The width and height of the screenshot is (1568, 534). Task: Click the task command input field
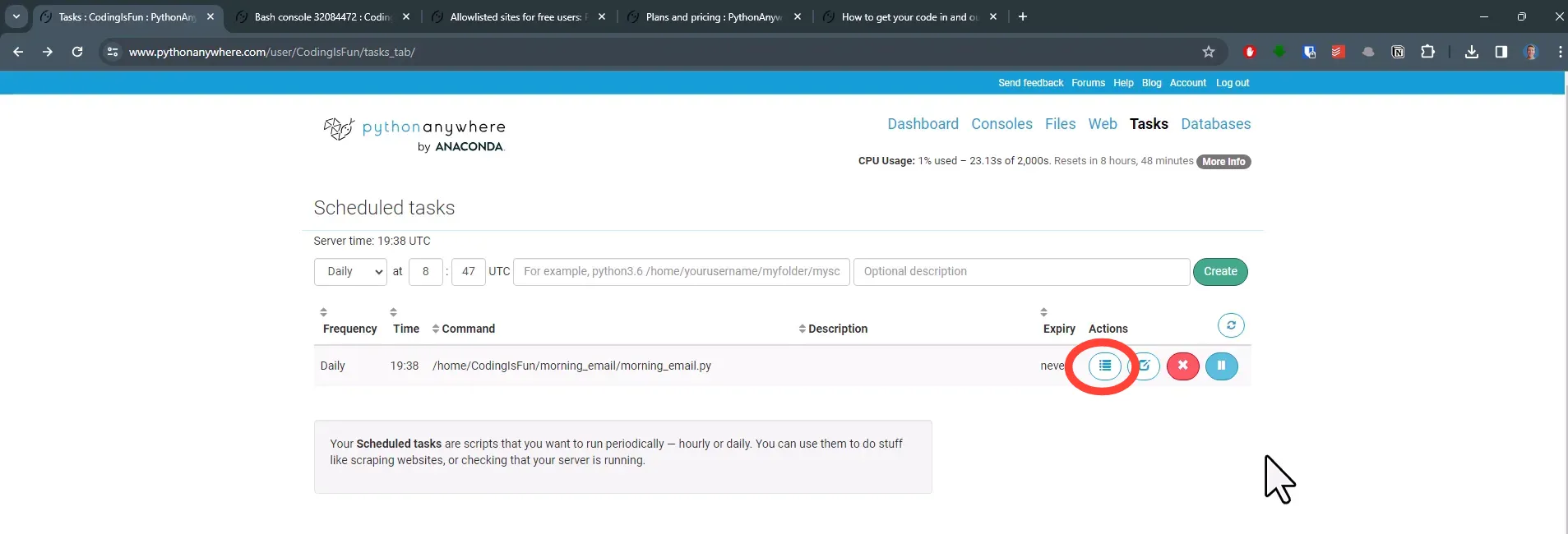[682, 272]
